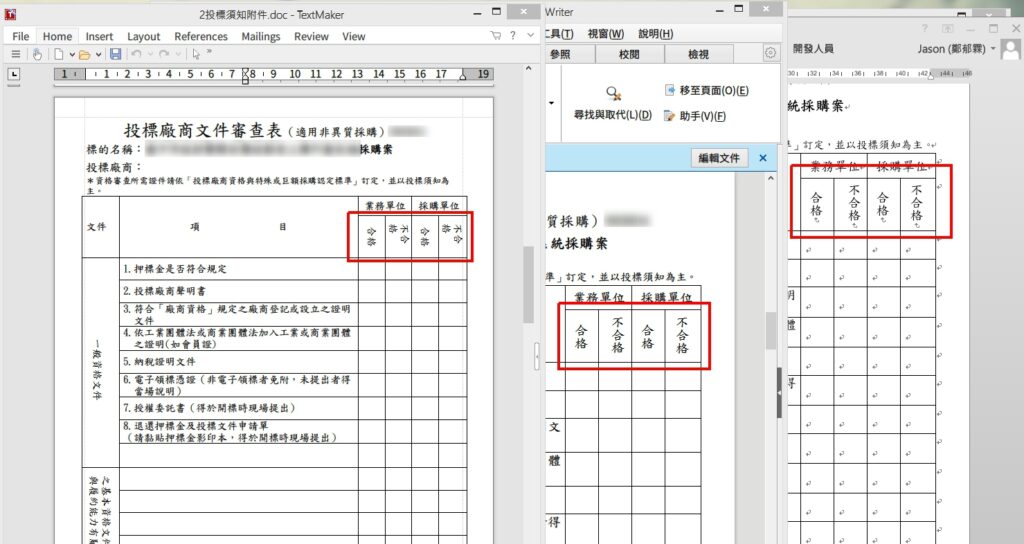This screenshot has width=1024, height=544.
Task: Click the Undo arrow in TextMaker
Action: pos(136,54)
